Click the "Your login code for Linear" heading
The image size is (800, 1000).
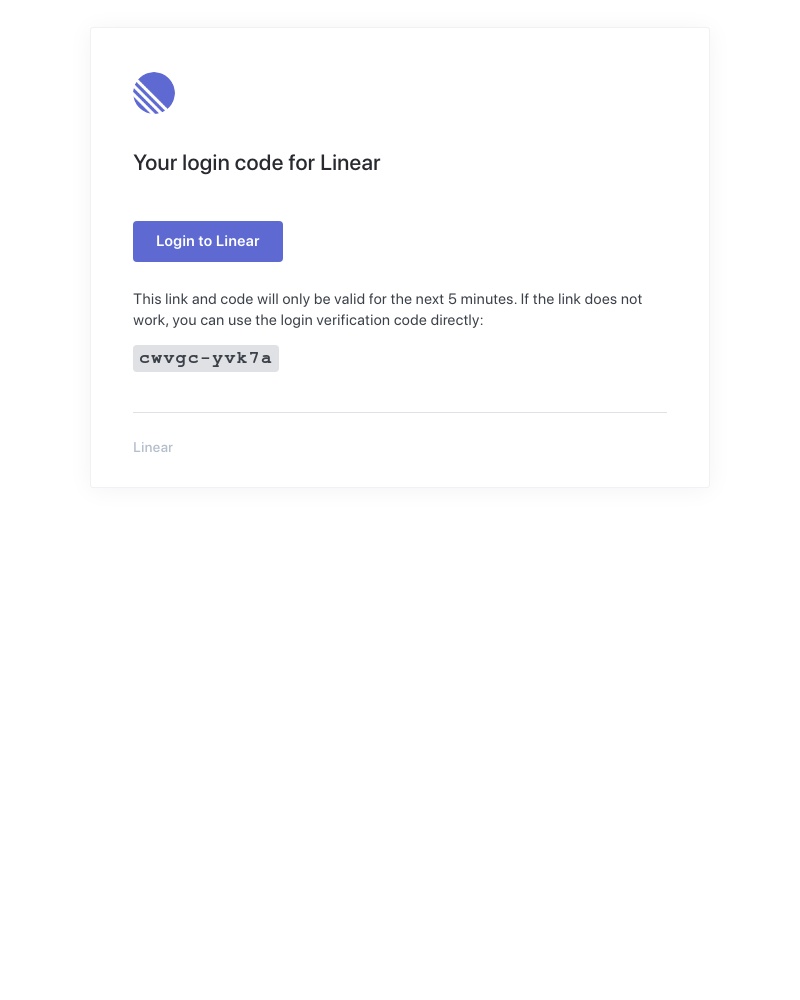(x=257, y=163)
